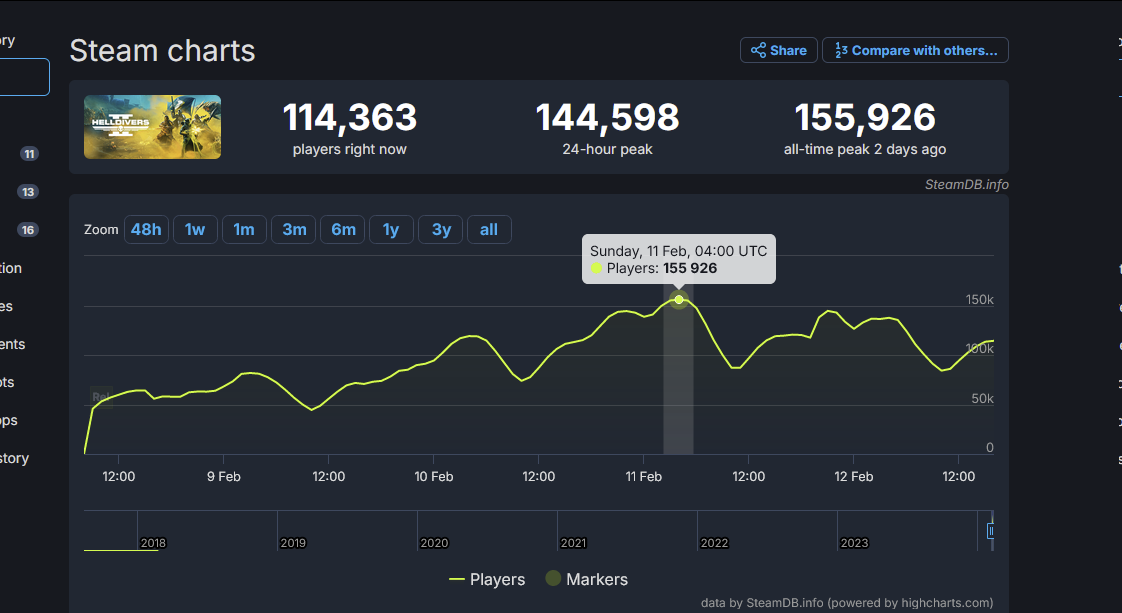Choose the 3y zoom range

(x=441, y=230)
